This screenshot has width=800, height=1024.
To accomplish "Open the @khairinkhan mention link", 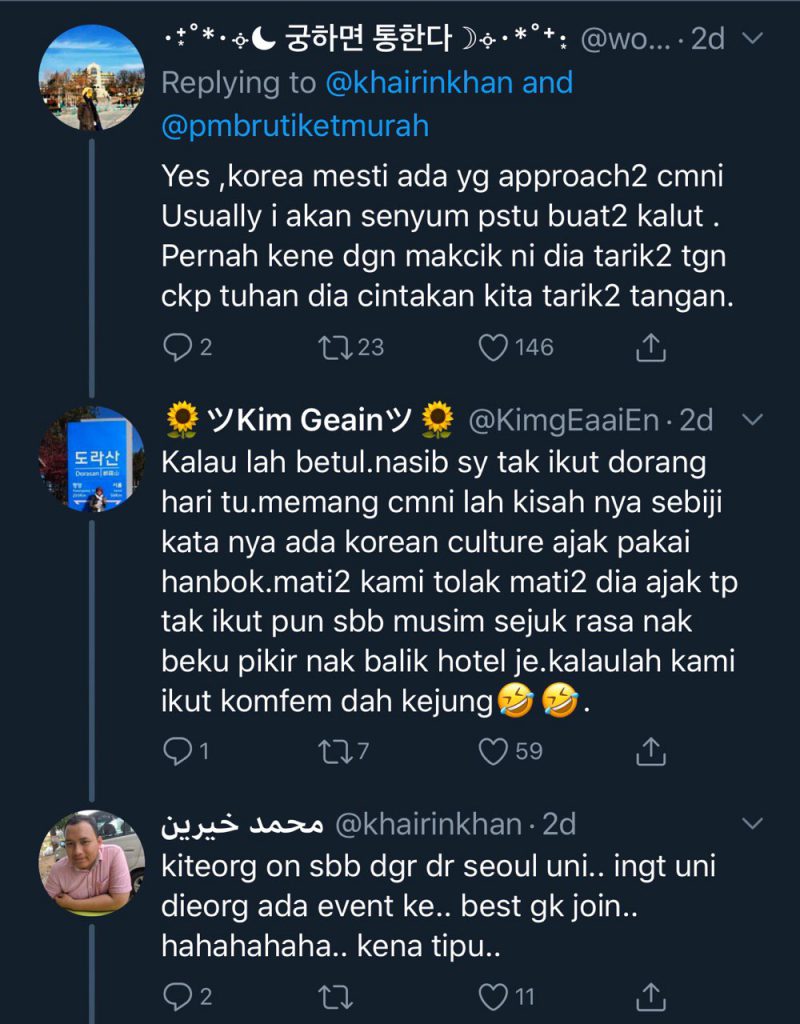I will pyautogui.click(x=418, y=82).
